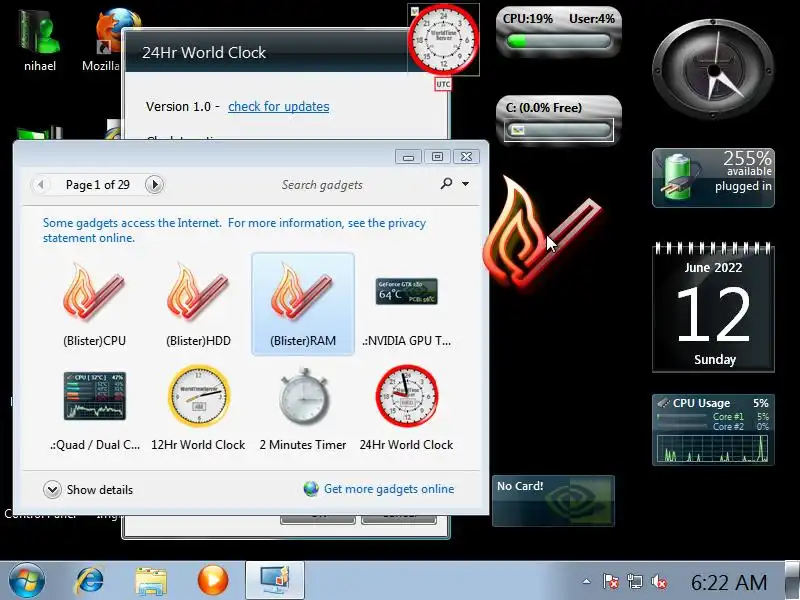Open the nihael desktop user folder
Screen dimensions: 800x600
pos(40,41)
